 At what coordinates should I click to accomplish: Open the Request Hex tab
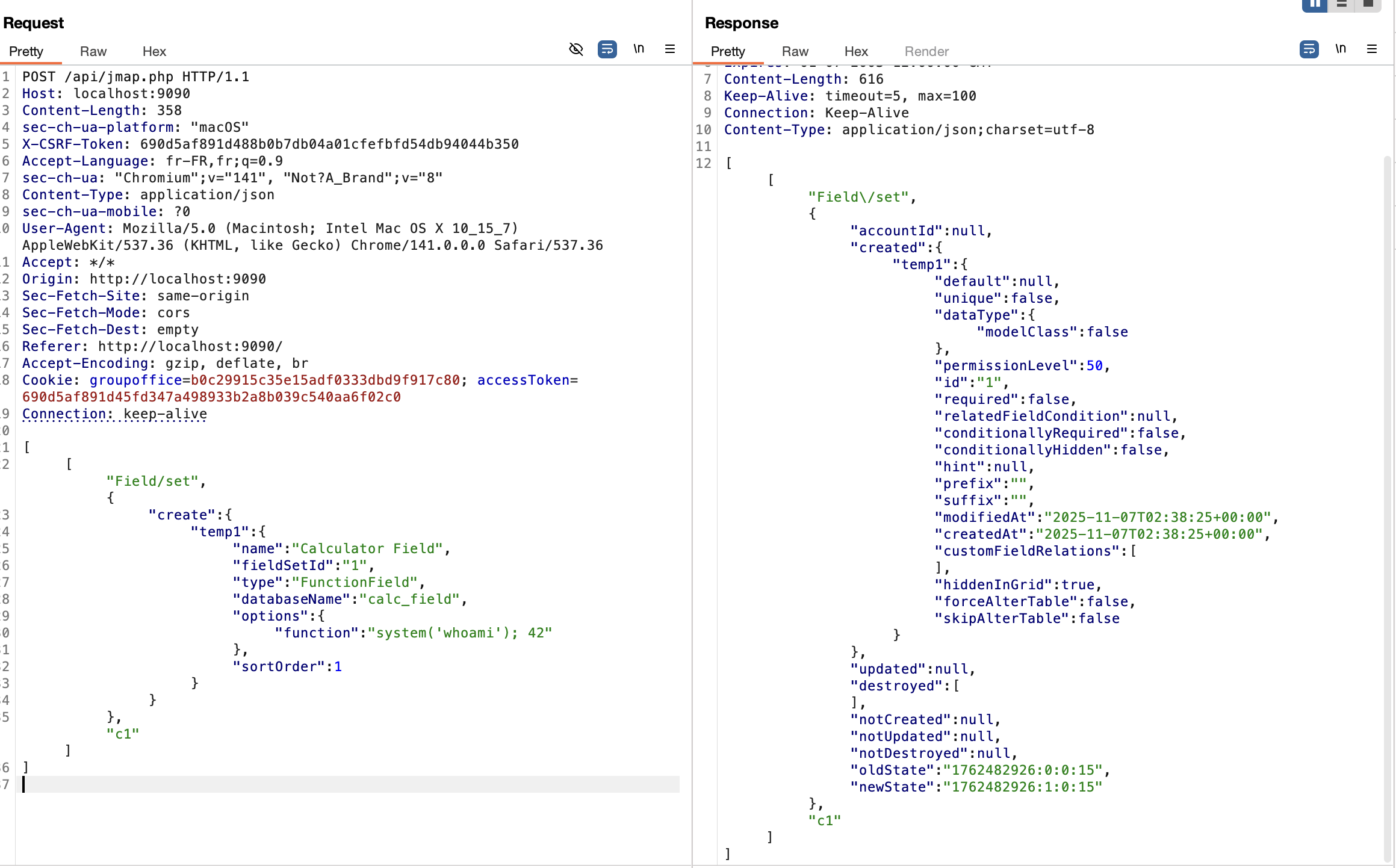point(154,52)
